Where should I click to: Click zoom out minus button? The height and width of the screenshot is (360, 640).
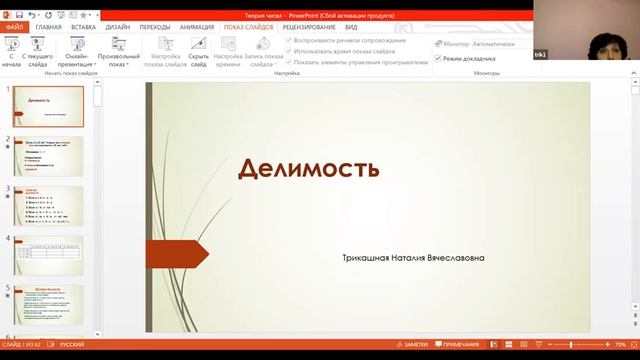(550, 344)
